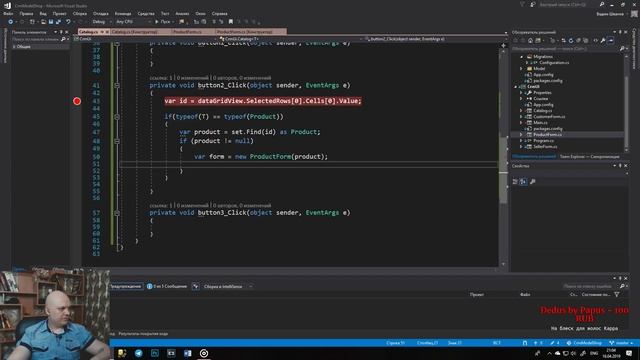Image resolution: width=640 pixels, height=360 pixels.
Task: Expand the Model folder
Action: point(522,69)
